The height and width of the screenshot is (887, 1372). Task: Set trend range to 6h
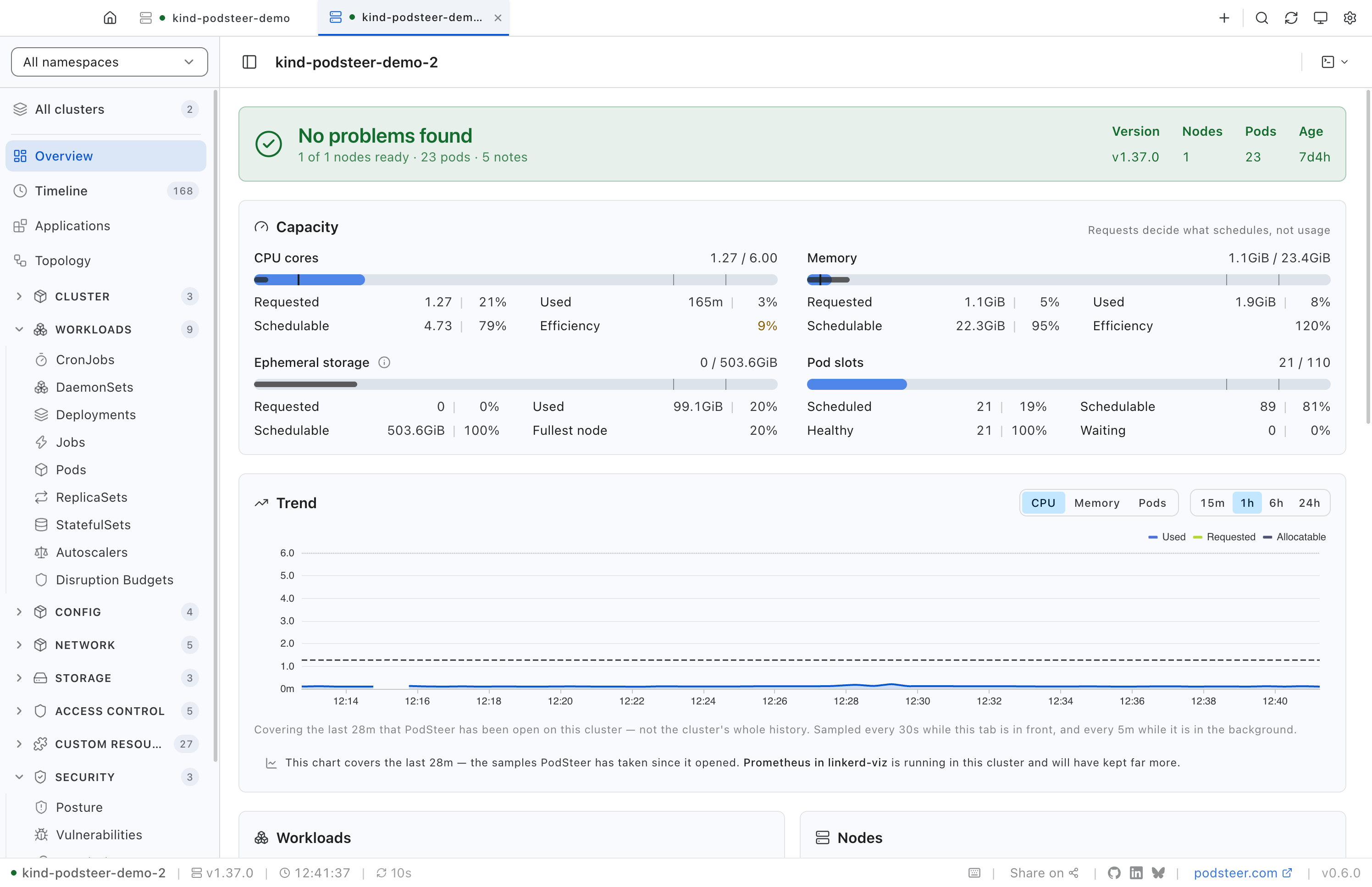1276,503
